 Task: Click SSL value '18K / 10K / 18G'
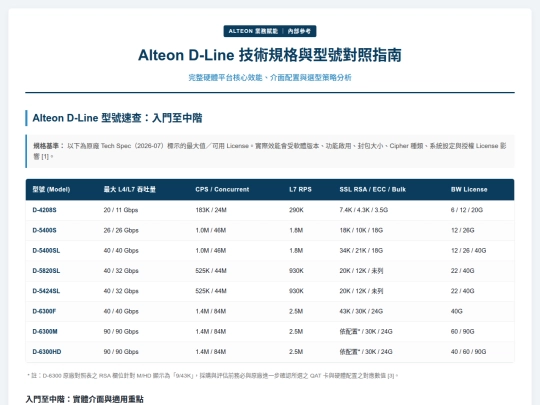pos(361,230)
